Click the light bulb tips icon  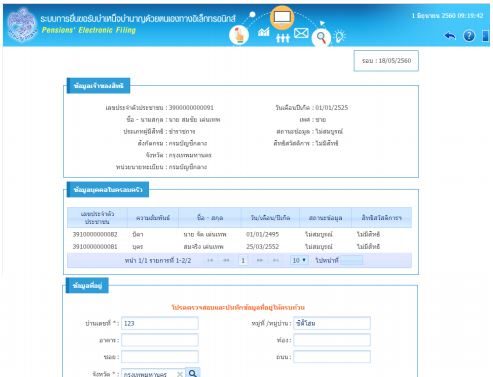pyautogui.click(x=340, y=36)
